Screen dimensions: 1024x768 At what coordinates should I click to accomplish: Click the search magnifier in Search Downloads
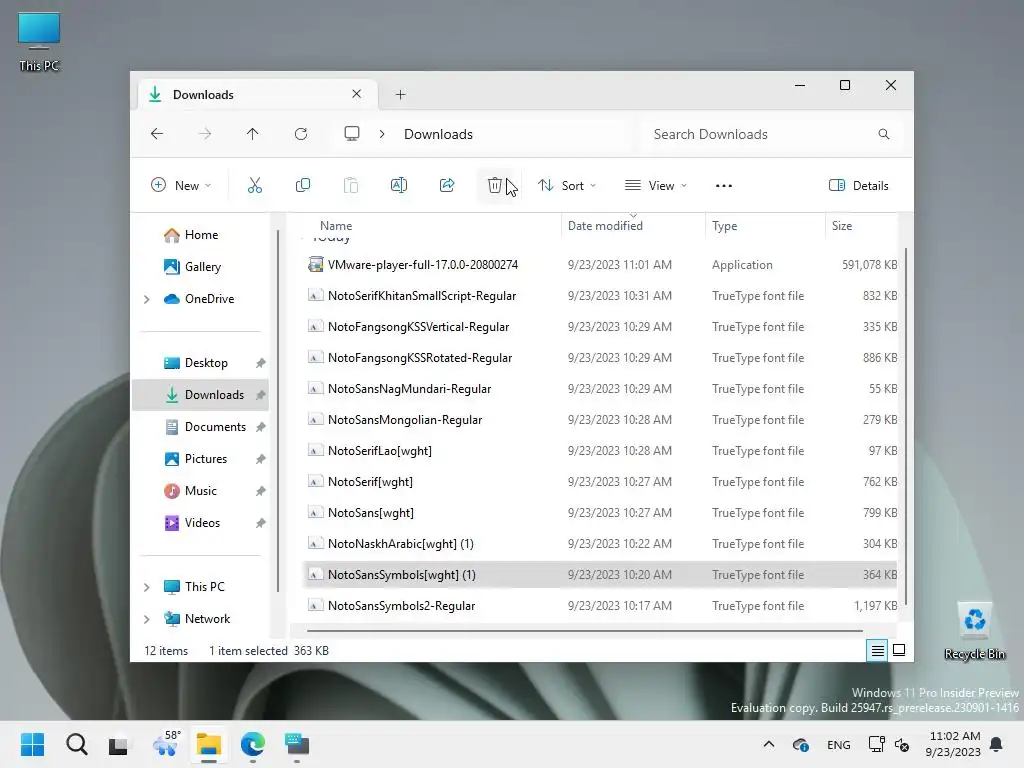884,134
